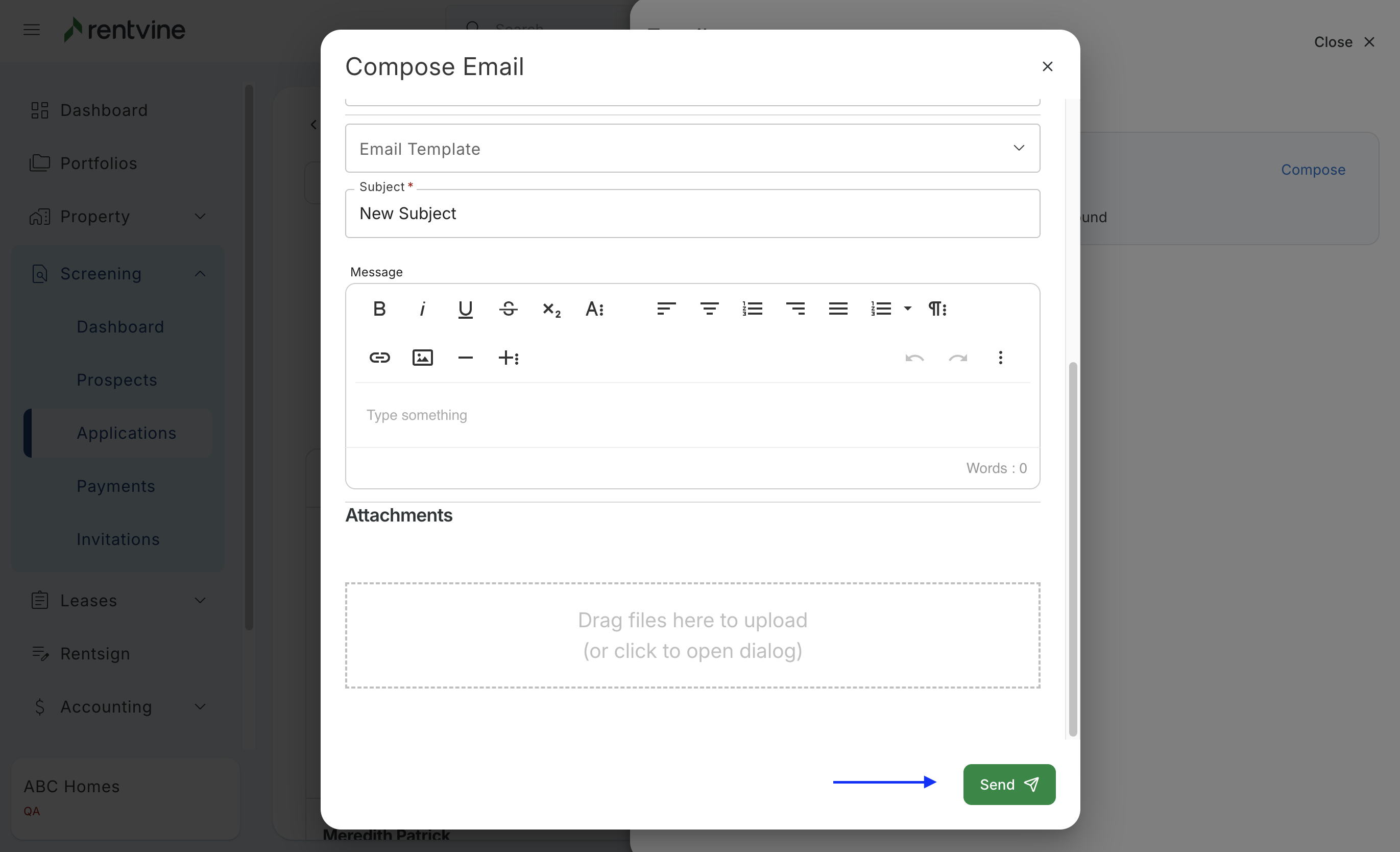Apply italic formatting to message text

coord(422,309)
